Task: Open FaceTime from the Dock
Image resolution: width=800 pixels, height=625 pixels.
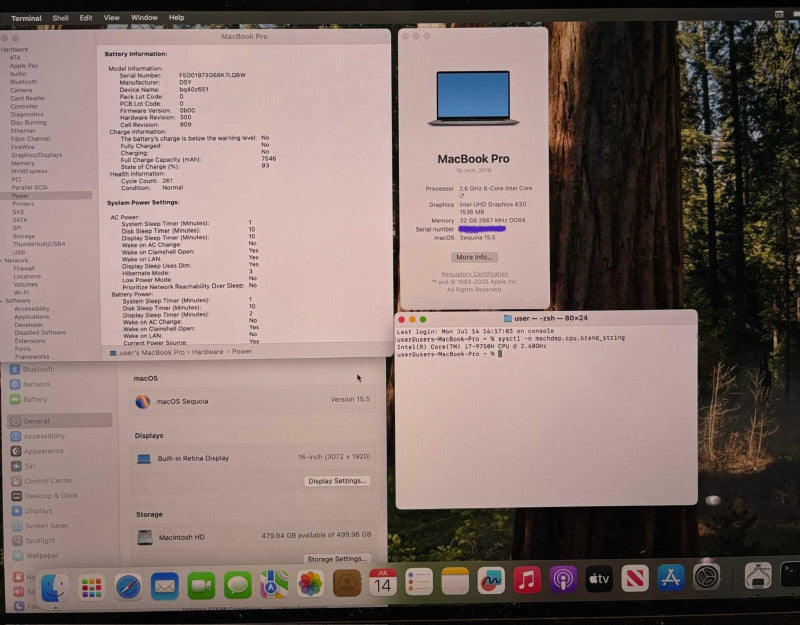Action: [x=201, y=585]
